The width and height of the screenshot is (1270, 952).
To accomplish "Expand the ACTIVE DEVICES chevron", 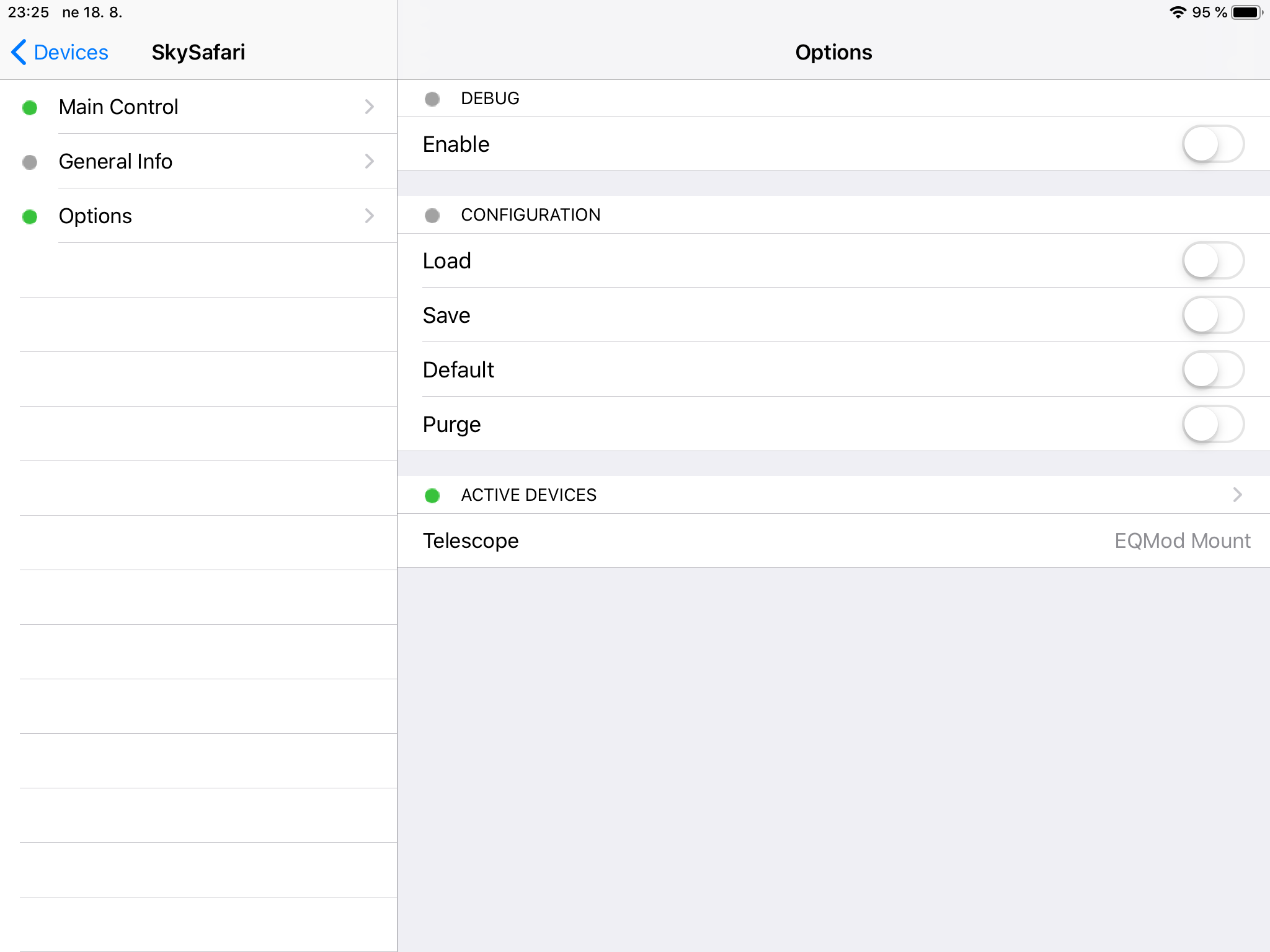I will [1237, 495].
